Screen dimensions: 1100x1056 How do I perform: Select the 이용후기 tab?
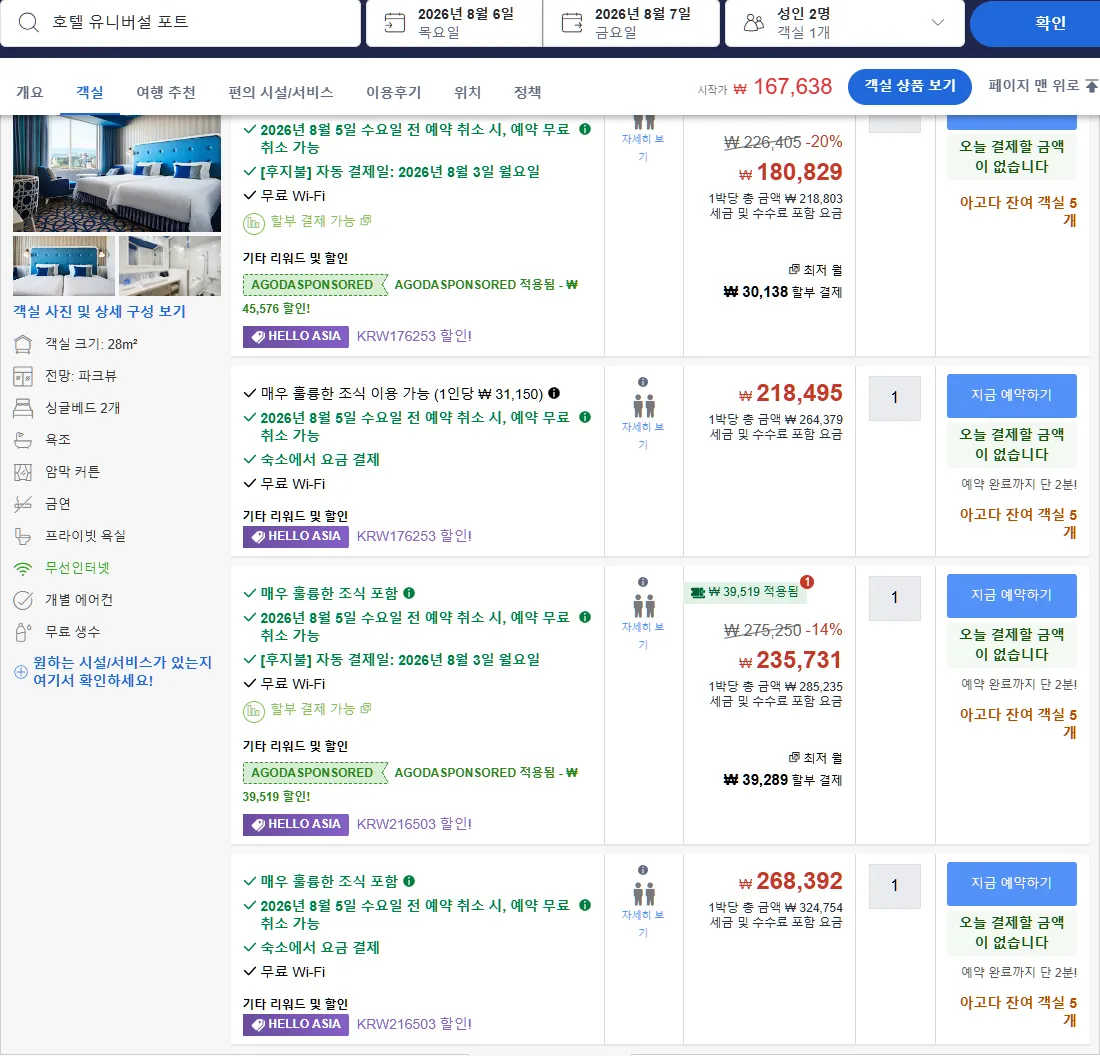pyautogui.click(x=394, y=92)
